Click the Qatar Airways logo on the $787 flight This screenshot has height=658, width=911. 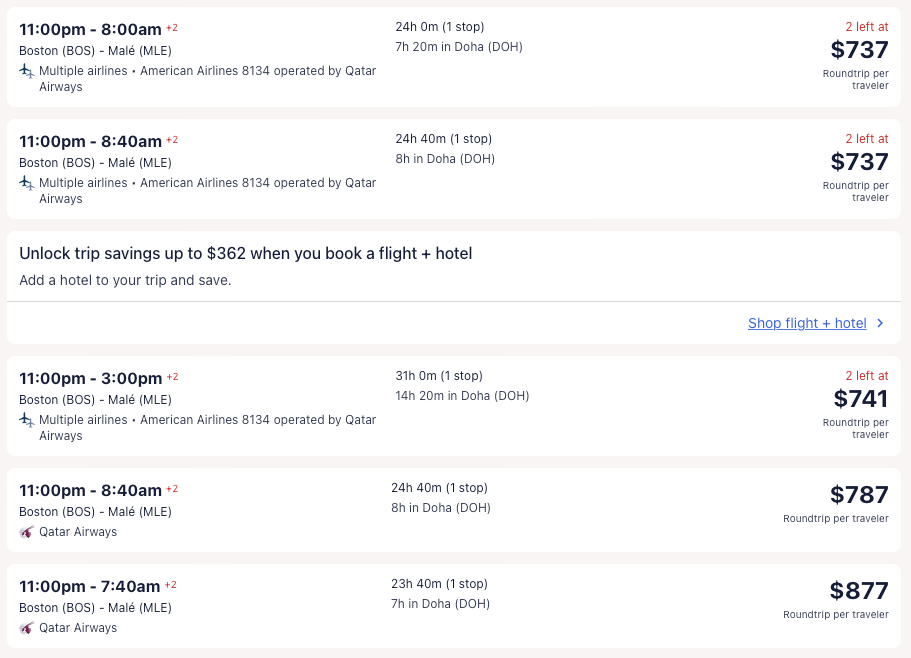coord(27,532)
